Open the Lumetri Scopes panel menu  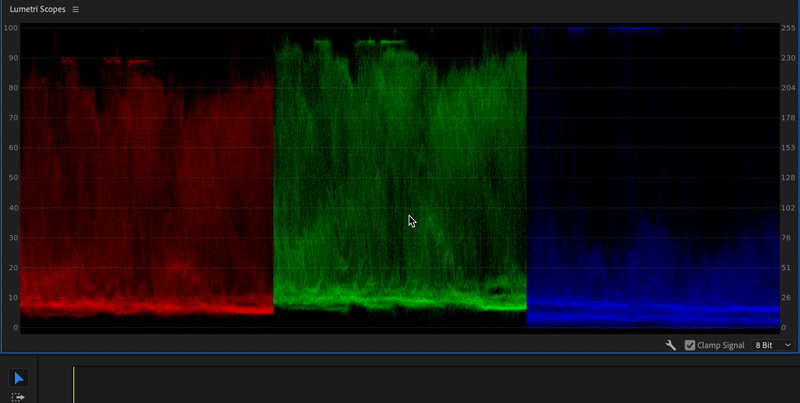point(76,10)
